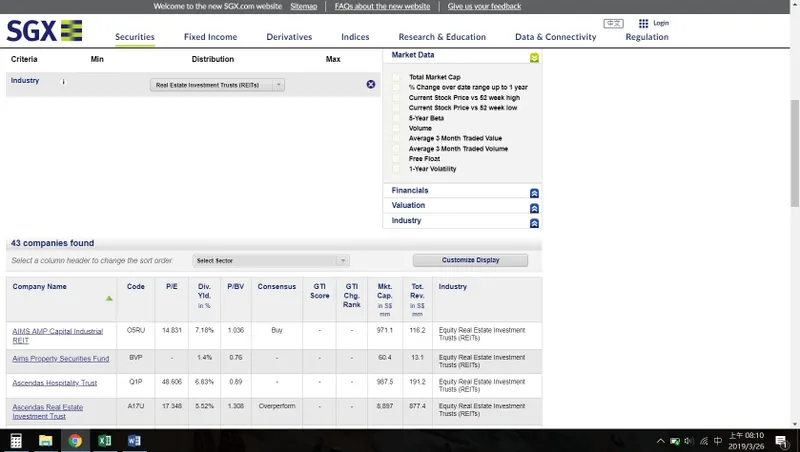Check the Volume checkbox
Viewport: 800px width, 452px height.
[x=396, y=128]
